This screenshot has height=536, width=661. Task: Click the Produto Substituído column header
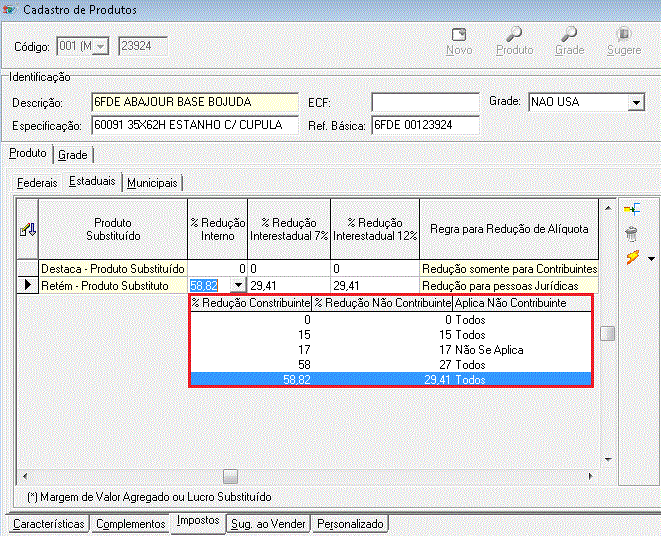113,229
